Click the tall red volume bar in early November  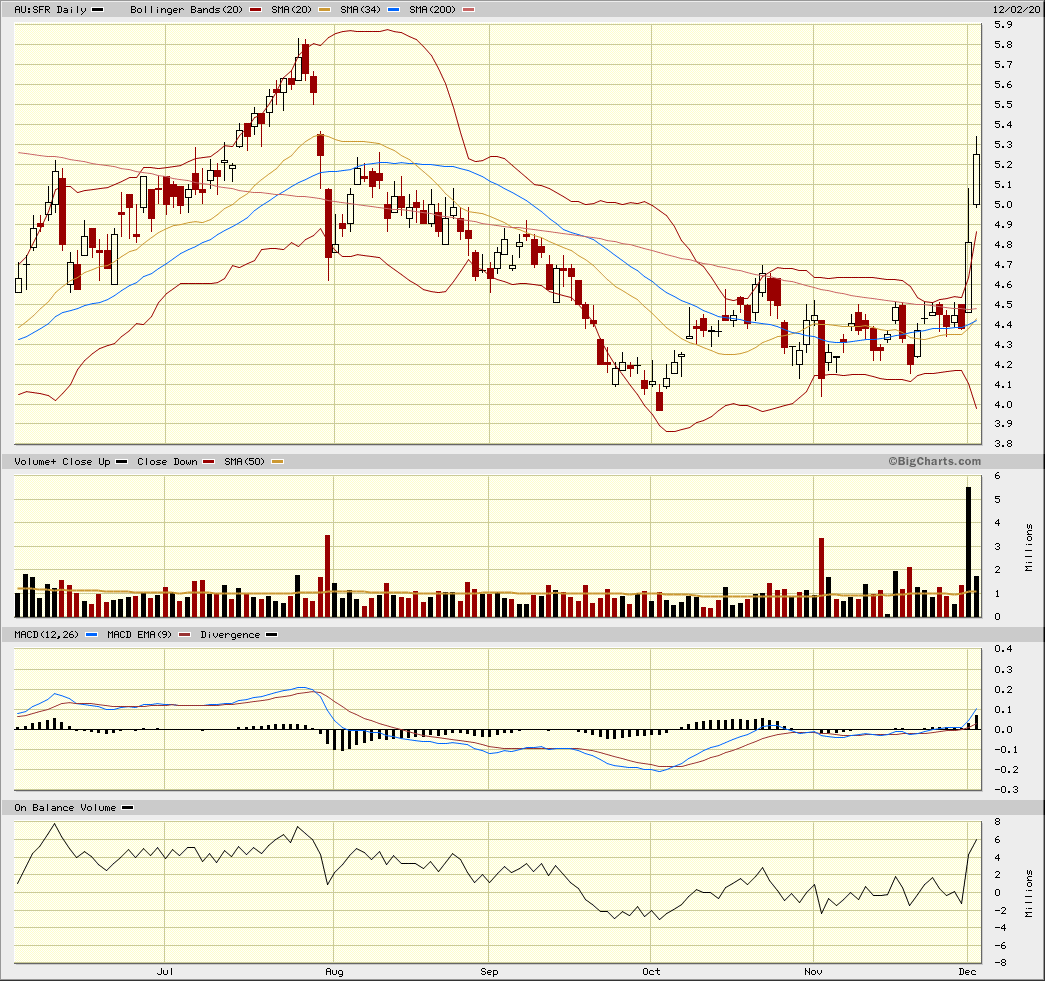tap(822, 577)
